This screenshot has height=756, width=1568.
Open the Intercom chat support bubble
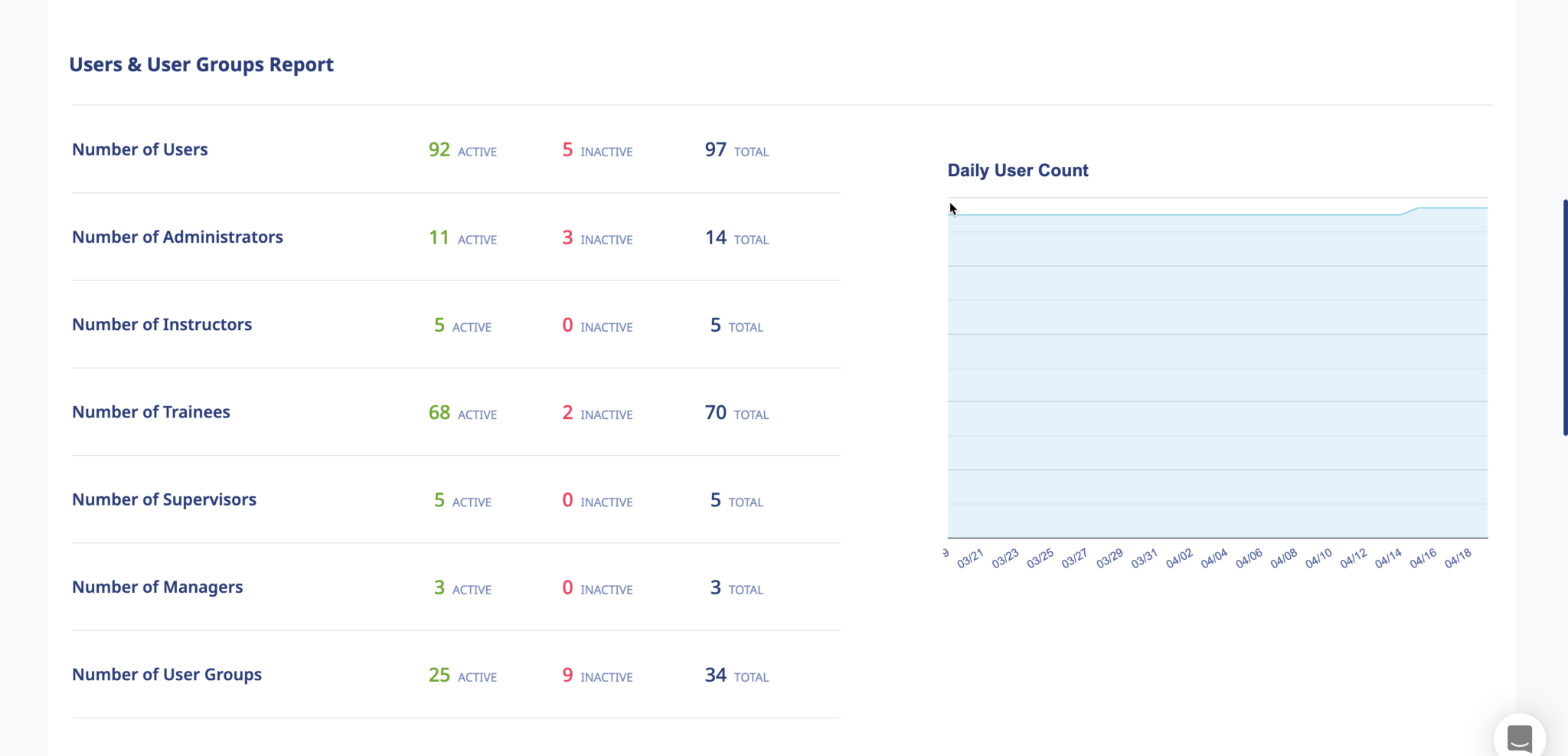1518,737
